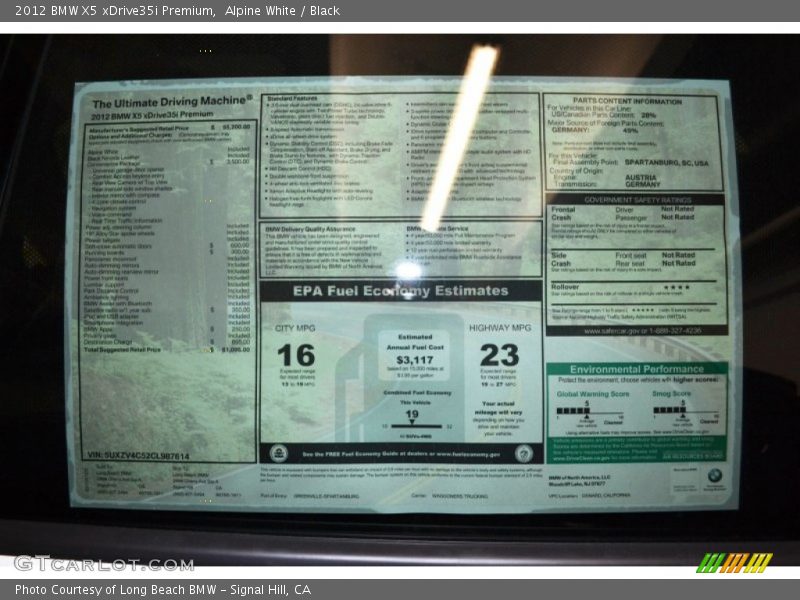Image resolution: width=800 pixels, height=600 pixels.
Task: Select the VIN number at the sticker bottom
Action: click(x=138, y=456)
